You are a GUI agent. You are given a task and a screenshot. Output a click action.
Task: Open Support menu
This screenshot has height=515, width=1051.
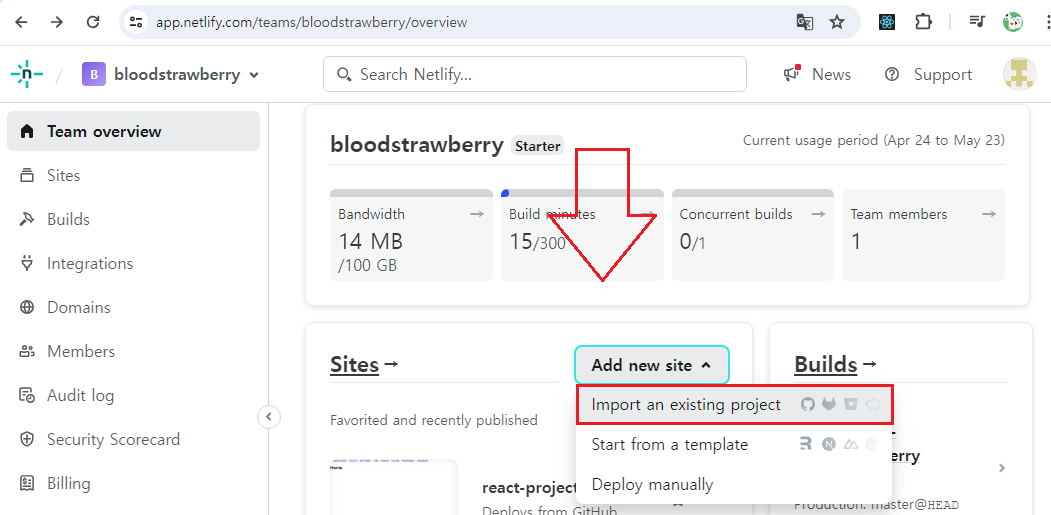pos(928,74)
